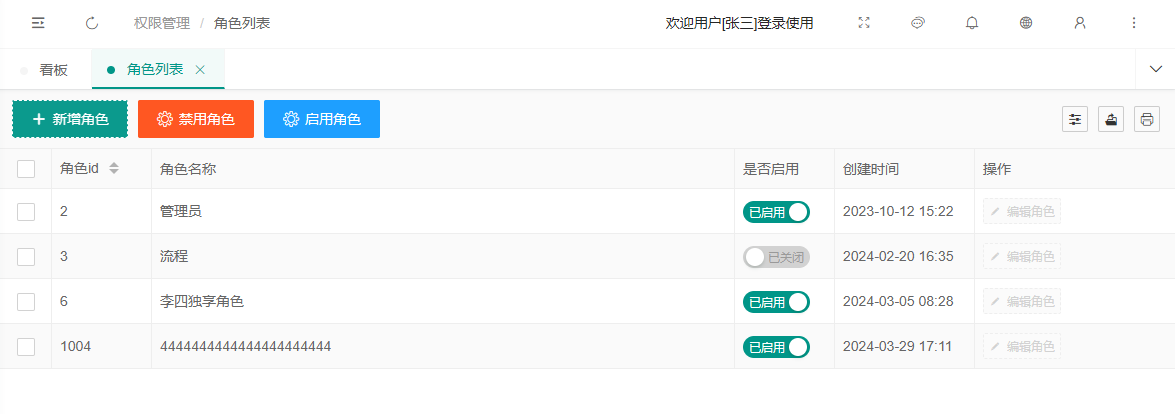Image resolution: width=1175 pixels, height=414 pixels.
Task: Collapse the sidebar menu icon
Action: [x=38, y=23]
